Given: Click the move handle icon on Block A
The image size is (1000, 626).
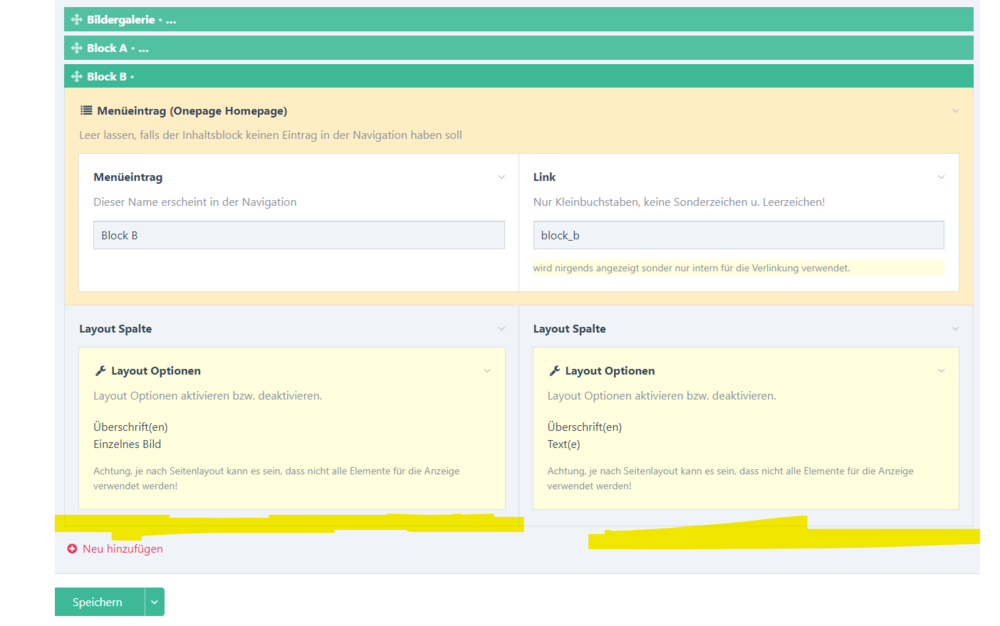Looking at the screenshot, I should click(x=77, y=48).
